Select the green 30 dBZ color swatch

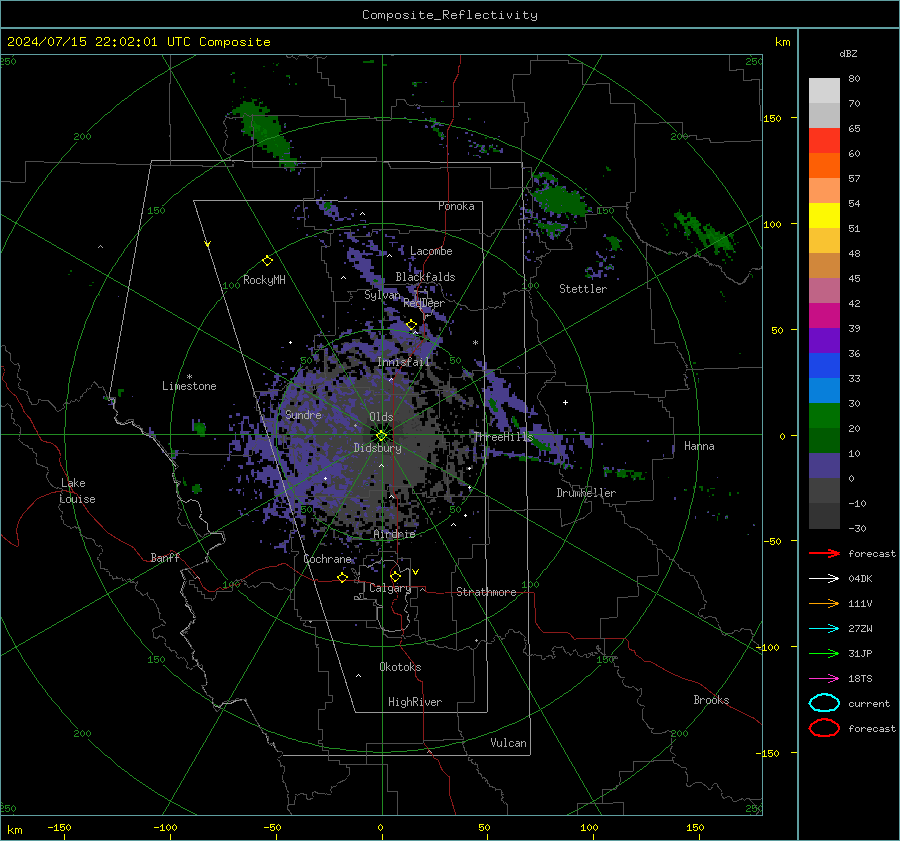(x=824, y=416)
